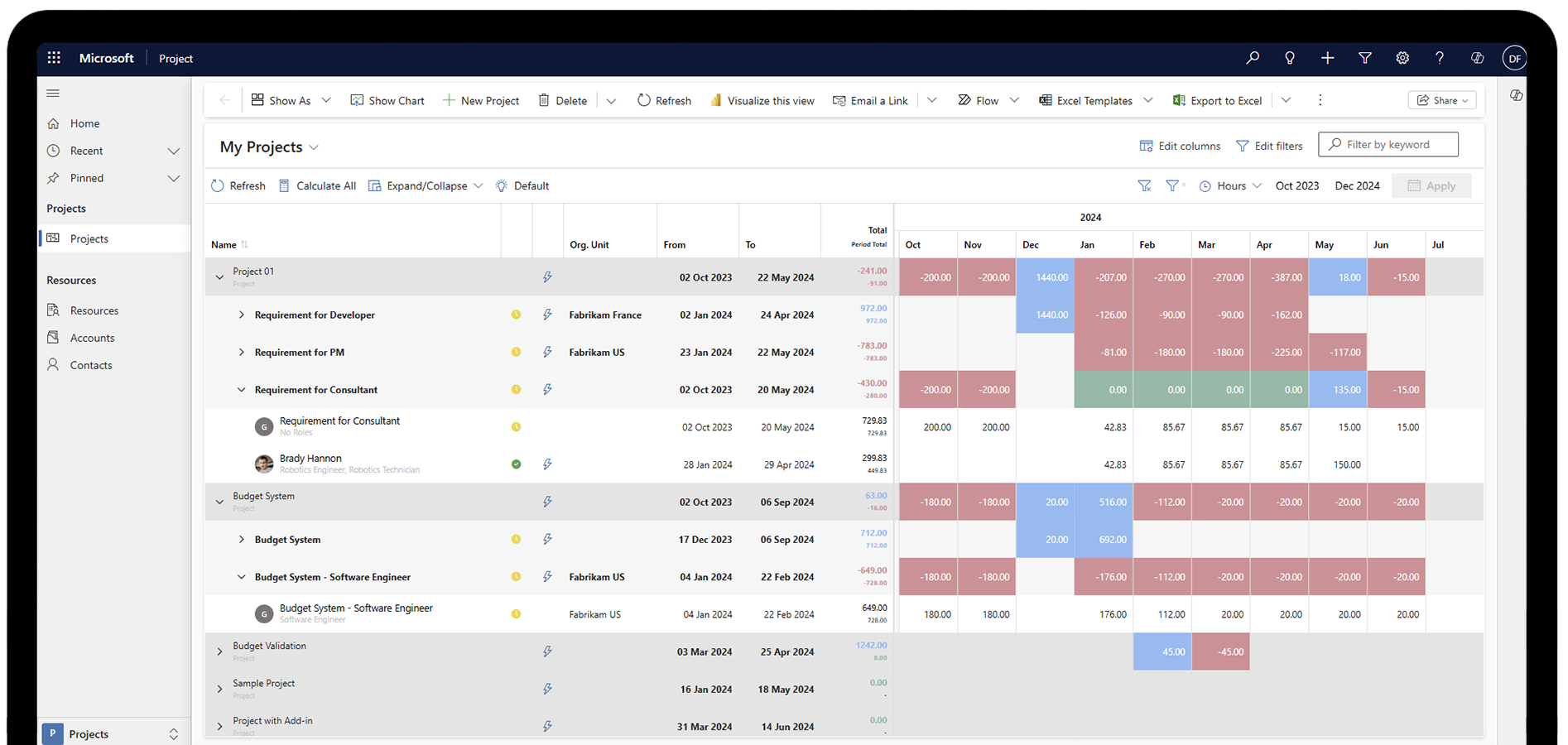Image resolution: width=1568 pixels, height=745 pixels.
Task: Open the lightbulb assistant icon
Action: pos(1290,58)
